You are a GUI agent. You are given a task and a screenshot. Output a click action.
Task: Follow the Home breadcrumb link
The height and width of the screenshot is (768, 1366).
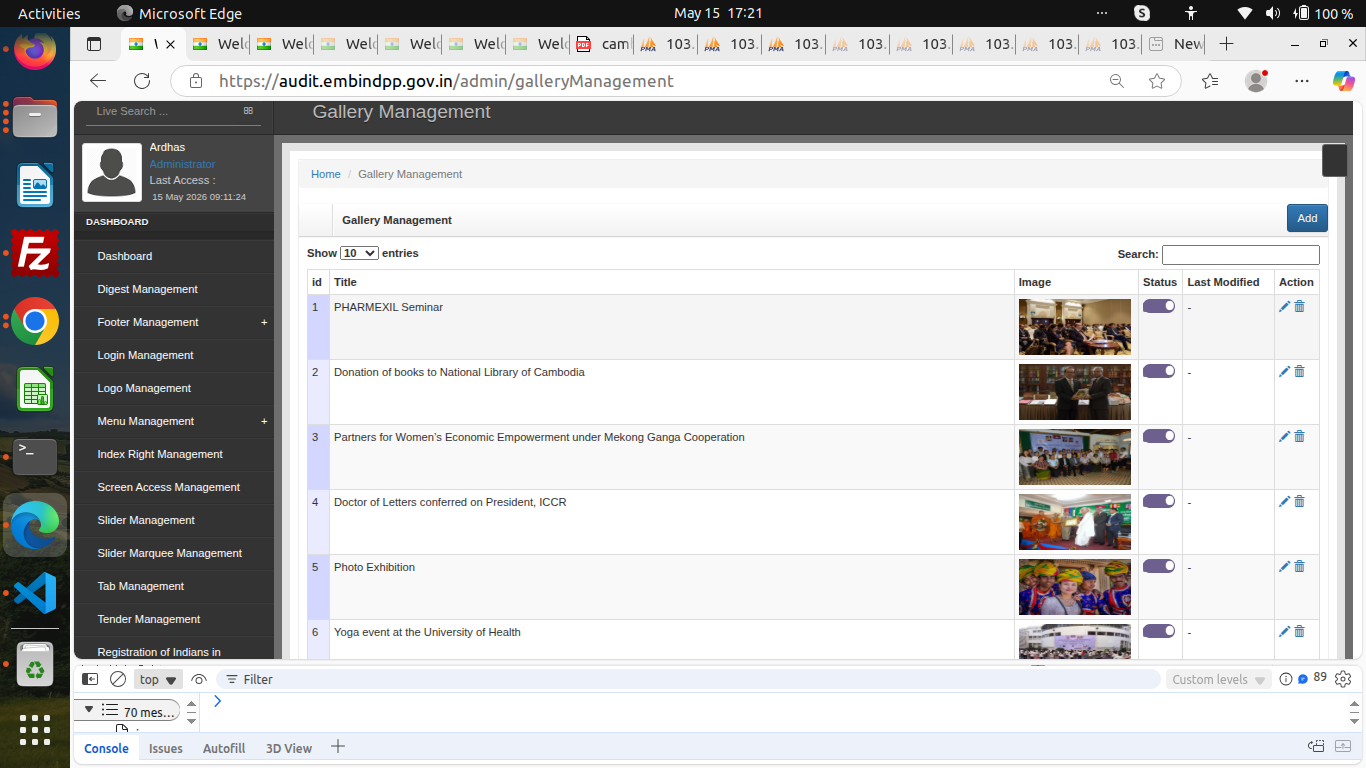[326, 174]
